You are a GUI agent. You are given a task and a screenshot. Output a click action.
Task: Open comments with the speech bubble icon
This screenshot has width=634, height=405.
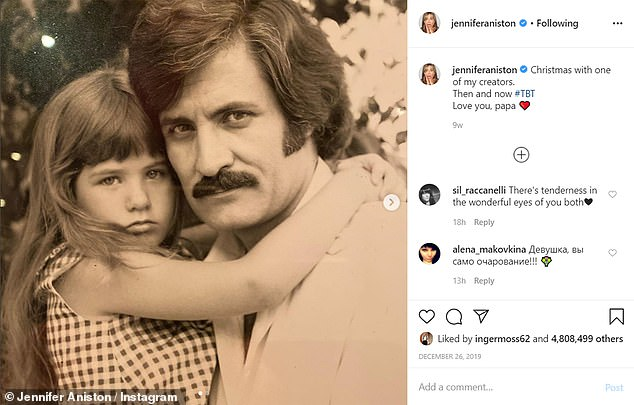454,317
